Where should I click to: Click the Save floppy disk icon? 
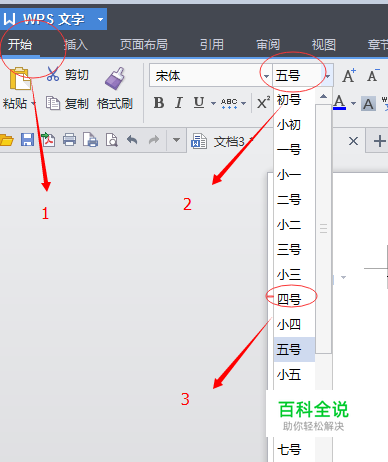click(27, 139)
